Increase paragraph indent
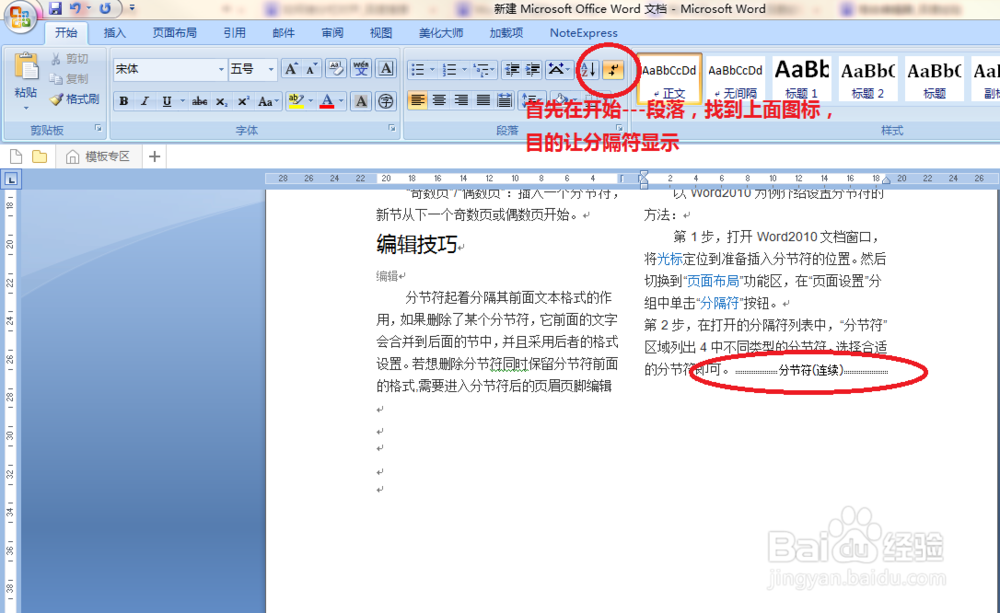Image resolution: width=1000 pixels, height=613 pixels. (x=533, y=69)
